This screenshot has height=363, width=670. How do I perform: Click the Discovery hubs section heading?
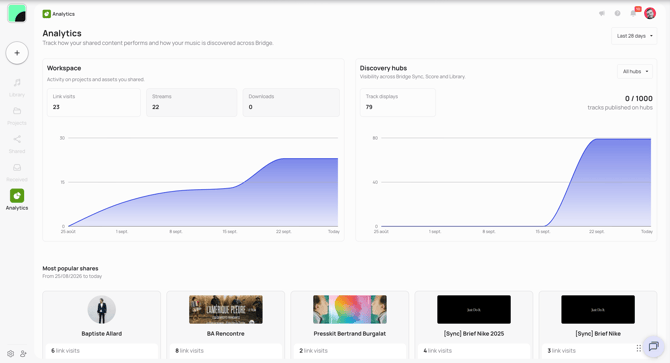pyautogui.click(x=383, y=68)
